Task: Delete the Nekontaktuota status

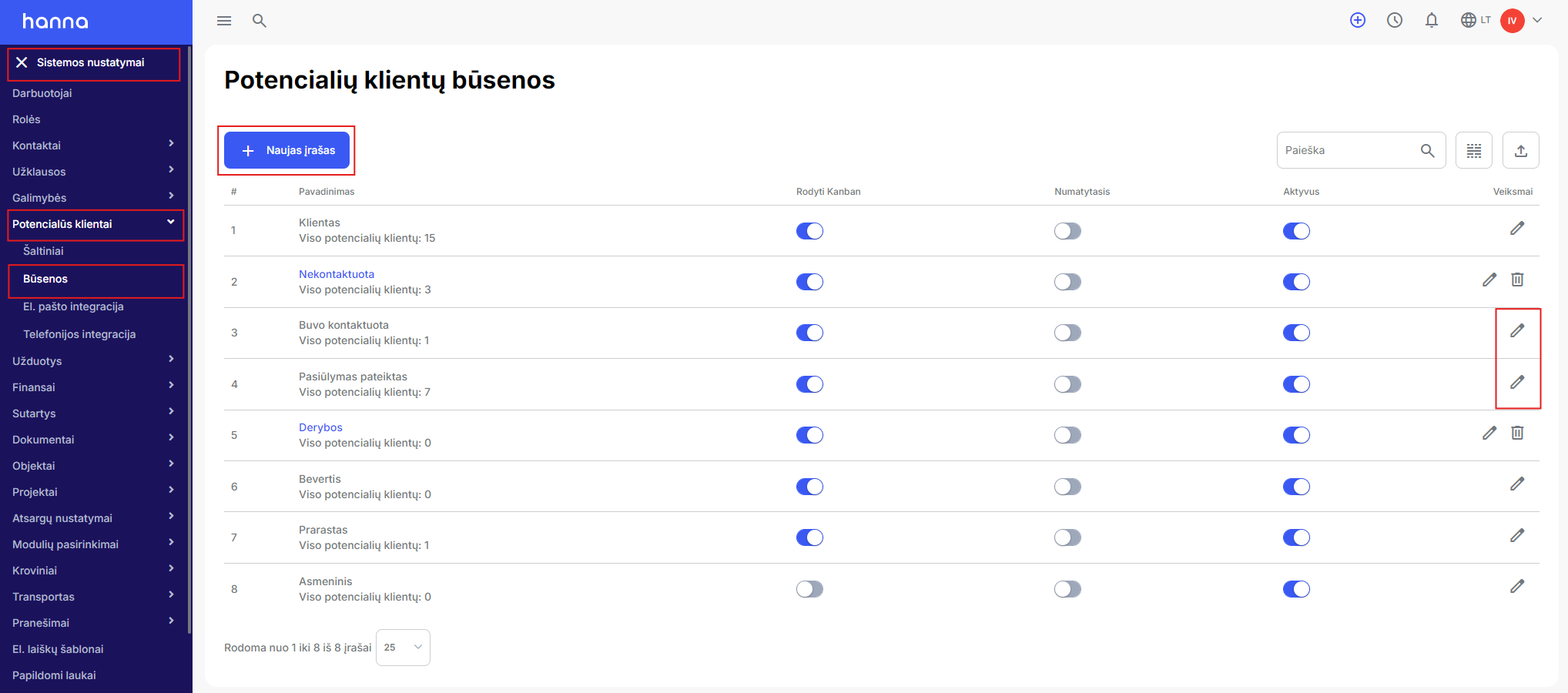Action: coord(1517,280)
